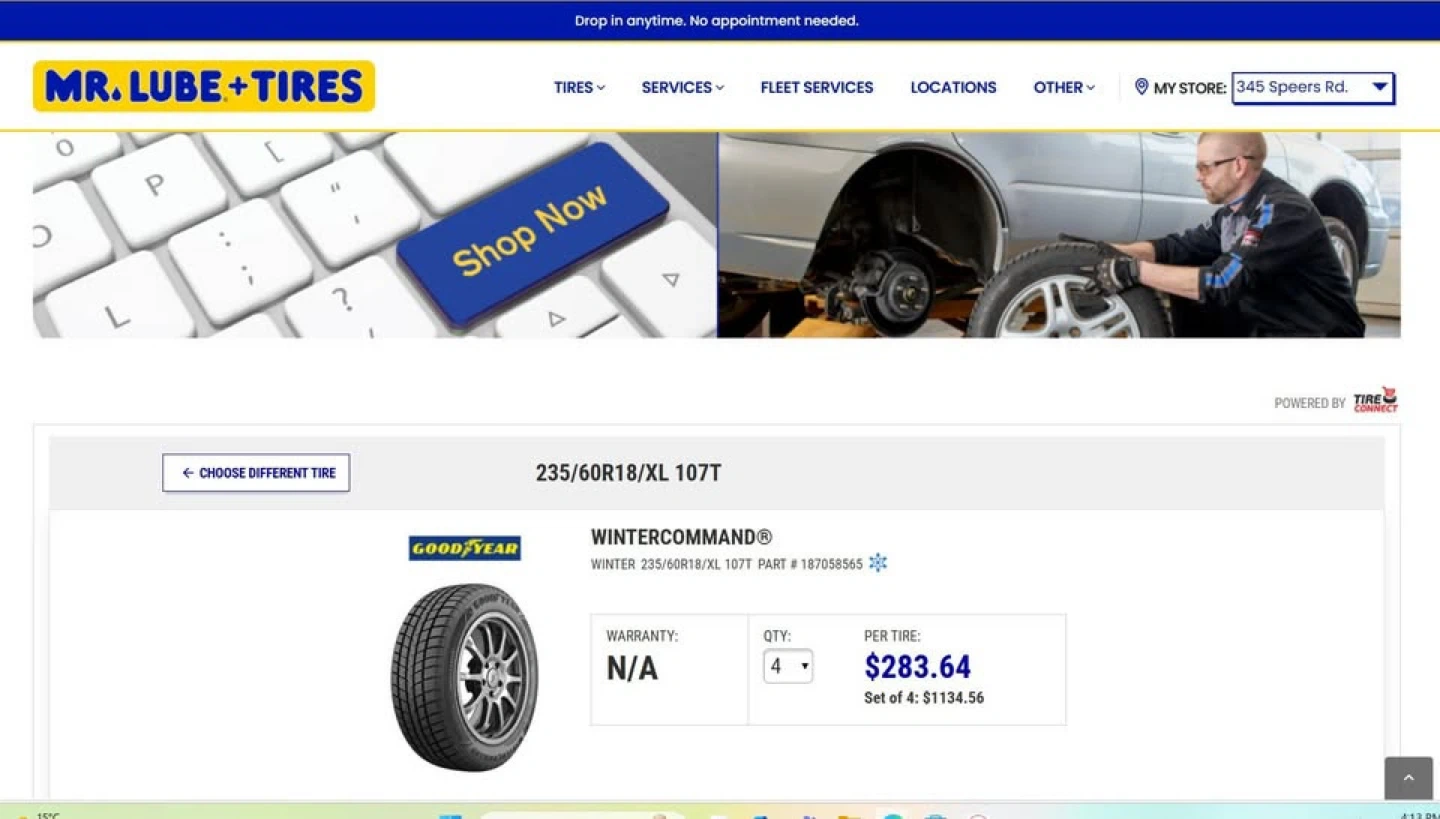Image resolution: width=1440 pixels, height=819 pixels.
Task: Open the tire quantity selector
Action: [788, 666]
